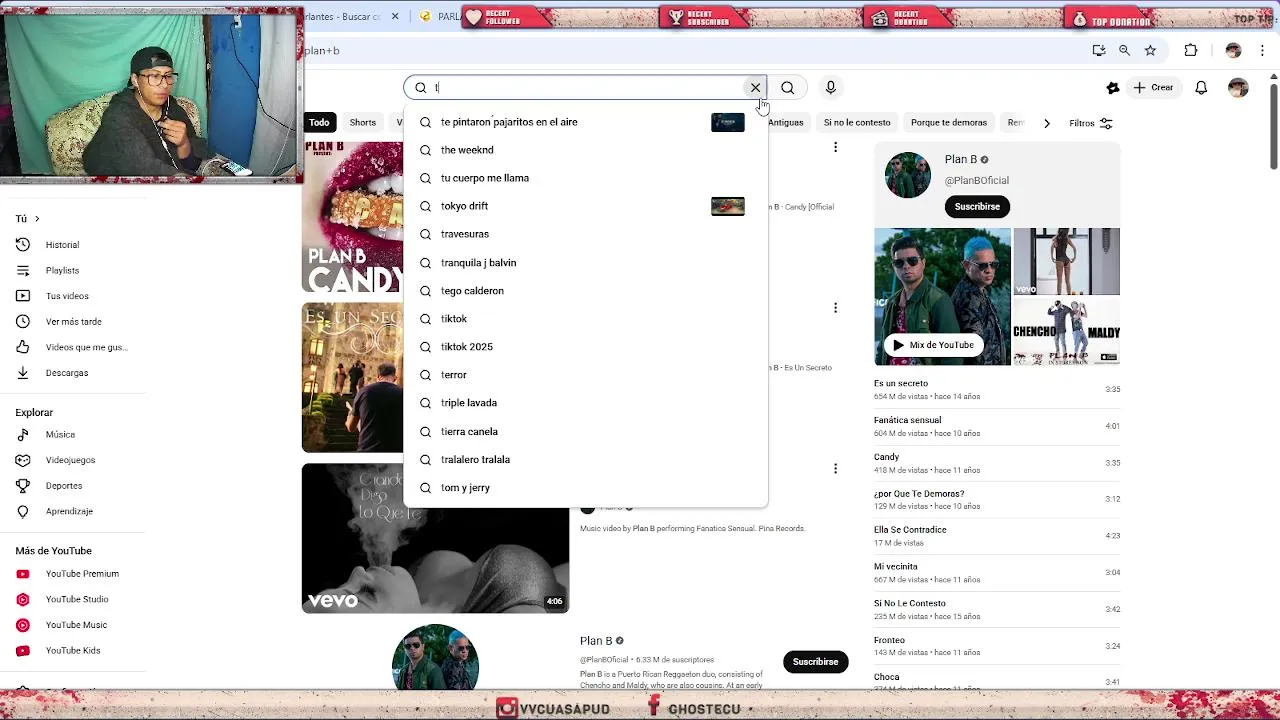Viewport: 1280px width, 720px height.
Task: Select suggestion 'tierra canela'
Action: [585, 432]
